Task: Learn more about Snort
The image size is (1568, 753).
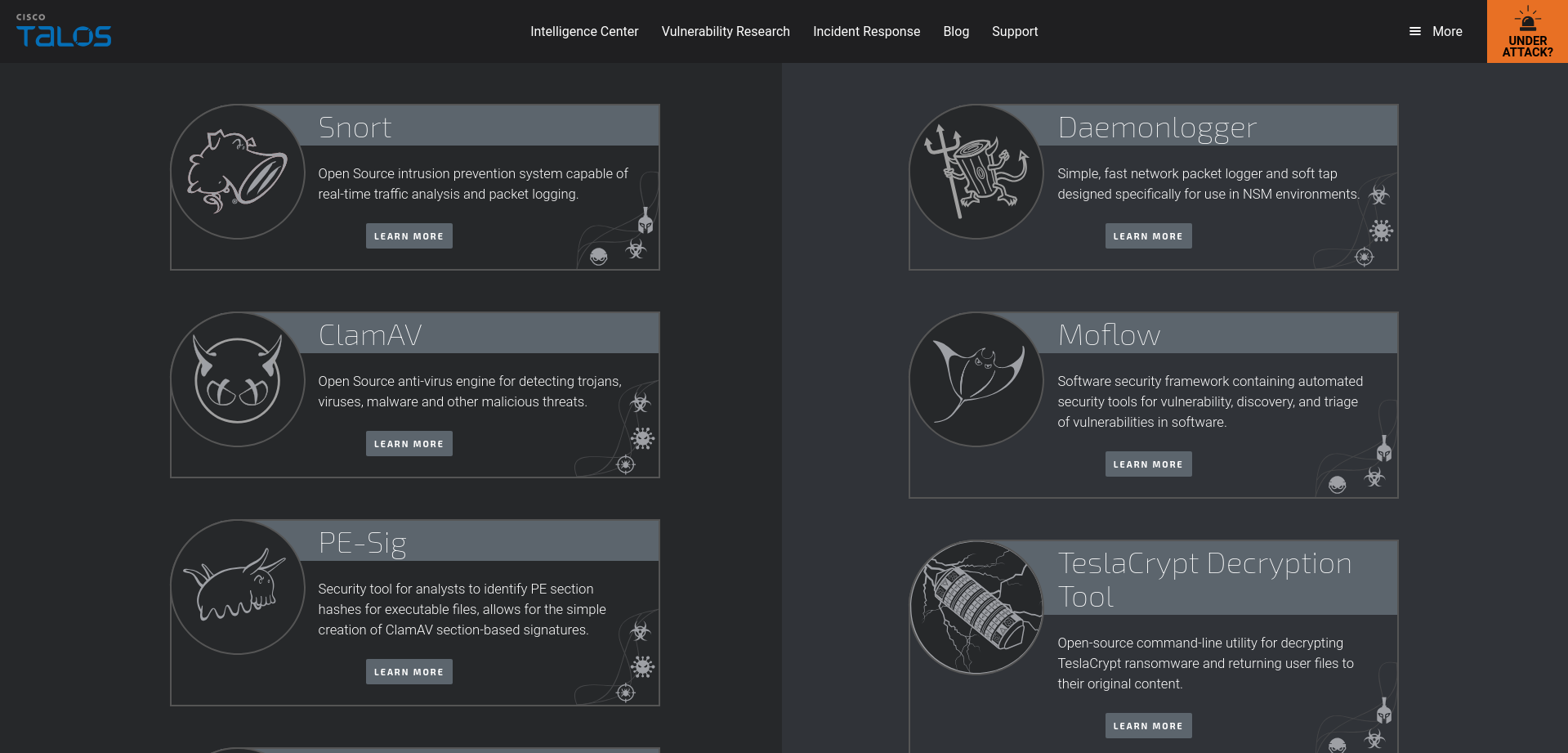Action: tap(409, 236)
